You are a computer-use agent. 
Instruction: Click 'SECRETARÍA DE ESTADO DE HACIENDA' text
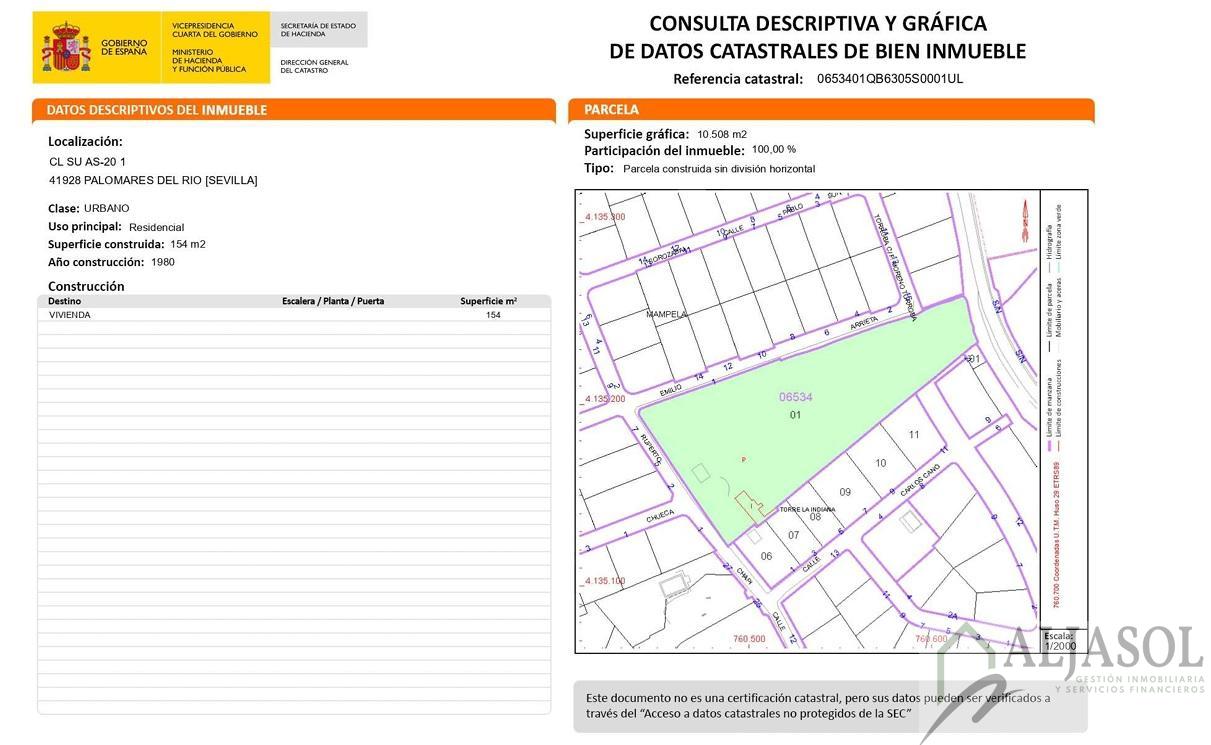[x=318, y=29]
